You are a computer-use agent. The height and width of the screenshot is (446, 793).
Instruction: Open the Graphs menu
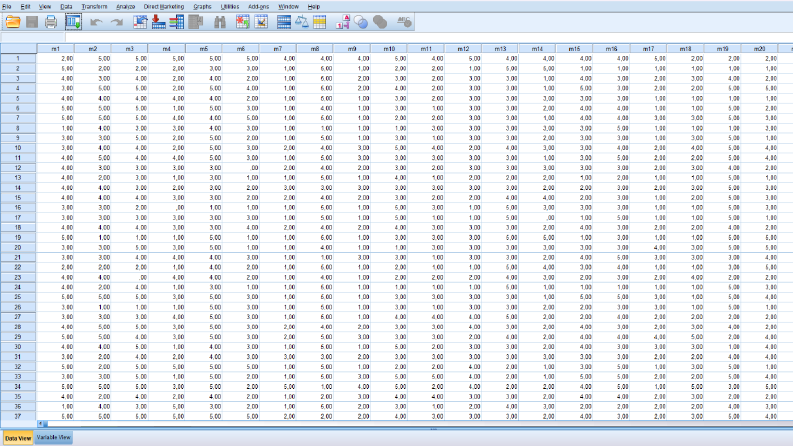[202, 7]
